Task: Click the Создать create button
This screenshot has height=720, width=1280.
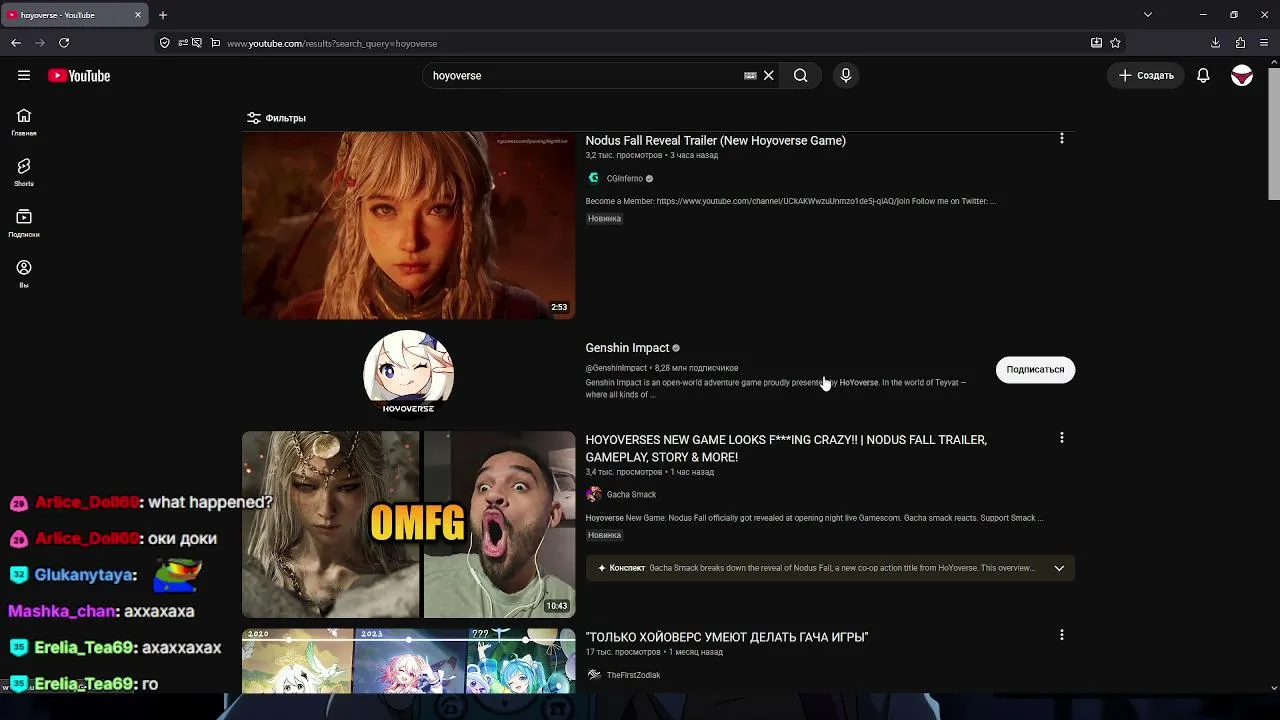Action: [1146, 76]
